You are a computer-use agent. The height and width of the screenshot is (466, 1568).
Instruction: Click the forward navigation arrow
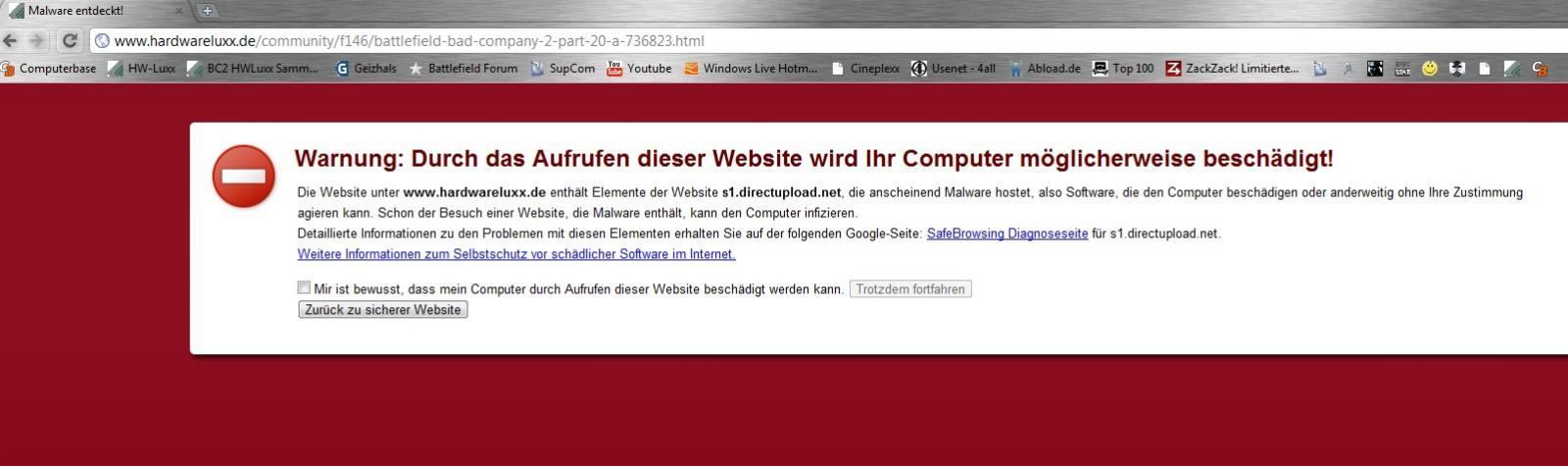[x=37, y=41]
